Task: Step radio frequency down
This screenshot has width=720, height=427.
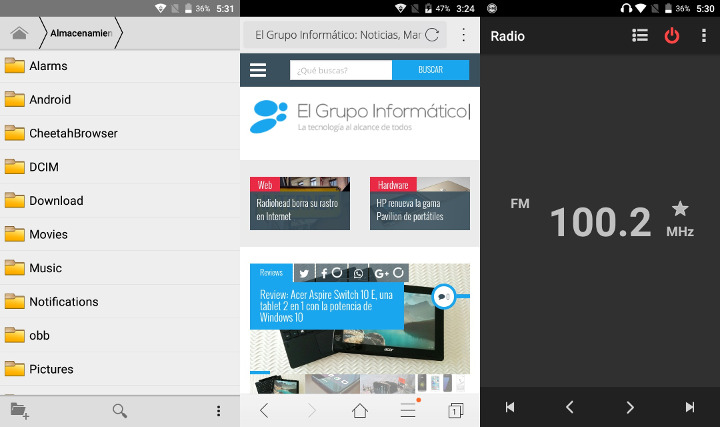Action: pos(570,407)
